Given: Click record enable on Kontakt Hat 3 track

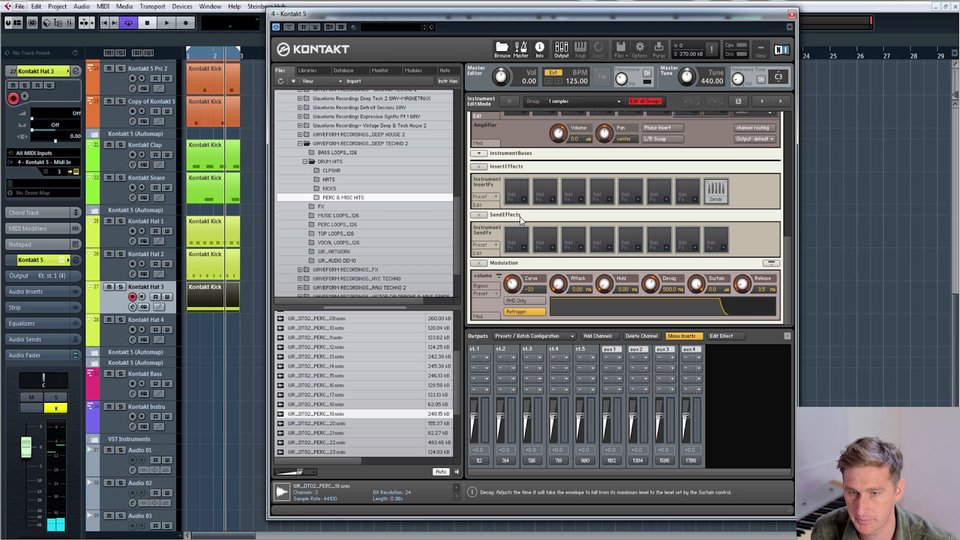Looking at the screenshot, I should click(132, 296).
